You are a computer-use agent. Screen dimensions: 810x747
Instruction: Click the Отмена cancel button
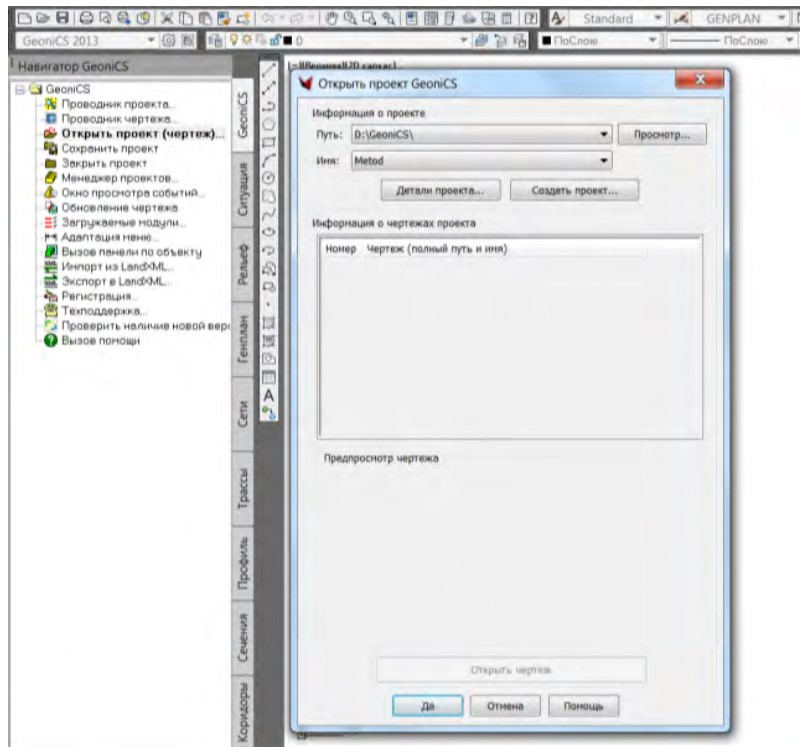click(x=505, y=706)
